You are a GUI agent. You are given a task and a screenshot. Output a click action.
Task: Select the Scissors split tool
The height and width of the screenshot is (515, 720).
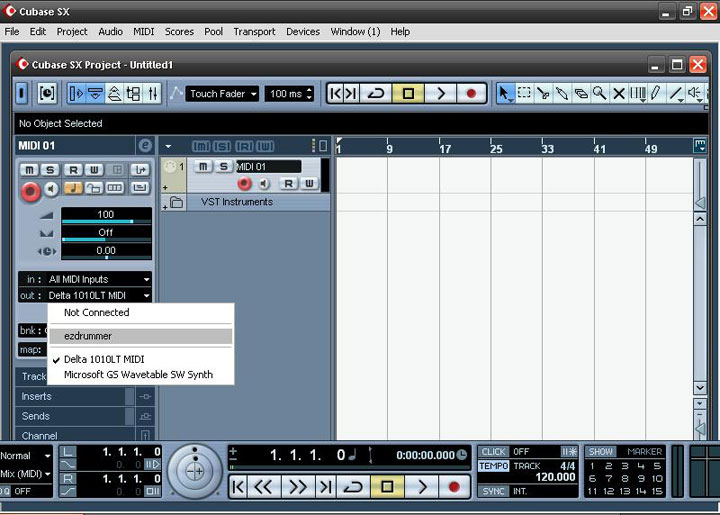coord(543,93)
